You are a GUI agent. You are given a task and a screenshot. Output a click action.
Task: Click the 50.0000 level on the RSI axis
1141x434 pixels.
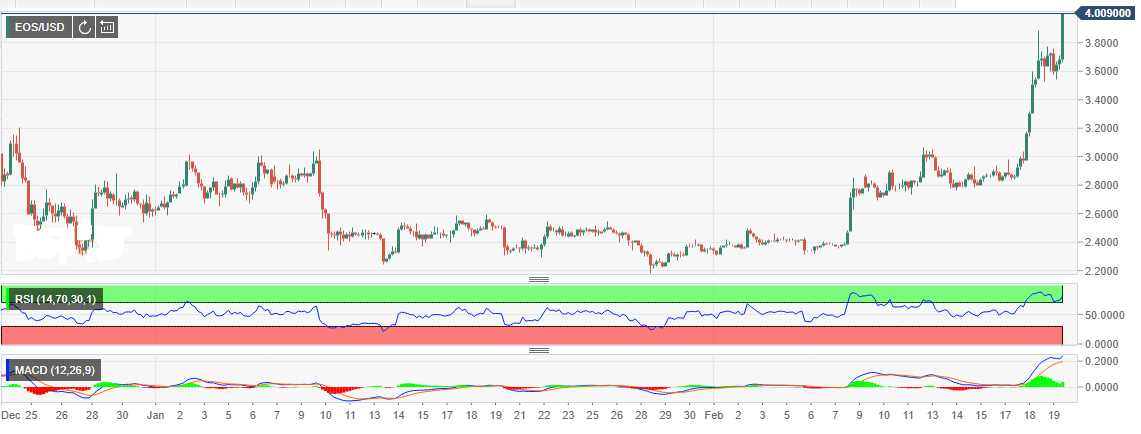click(x=1104, y=315)
